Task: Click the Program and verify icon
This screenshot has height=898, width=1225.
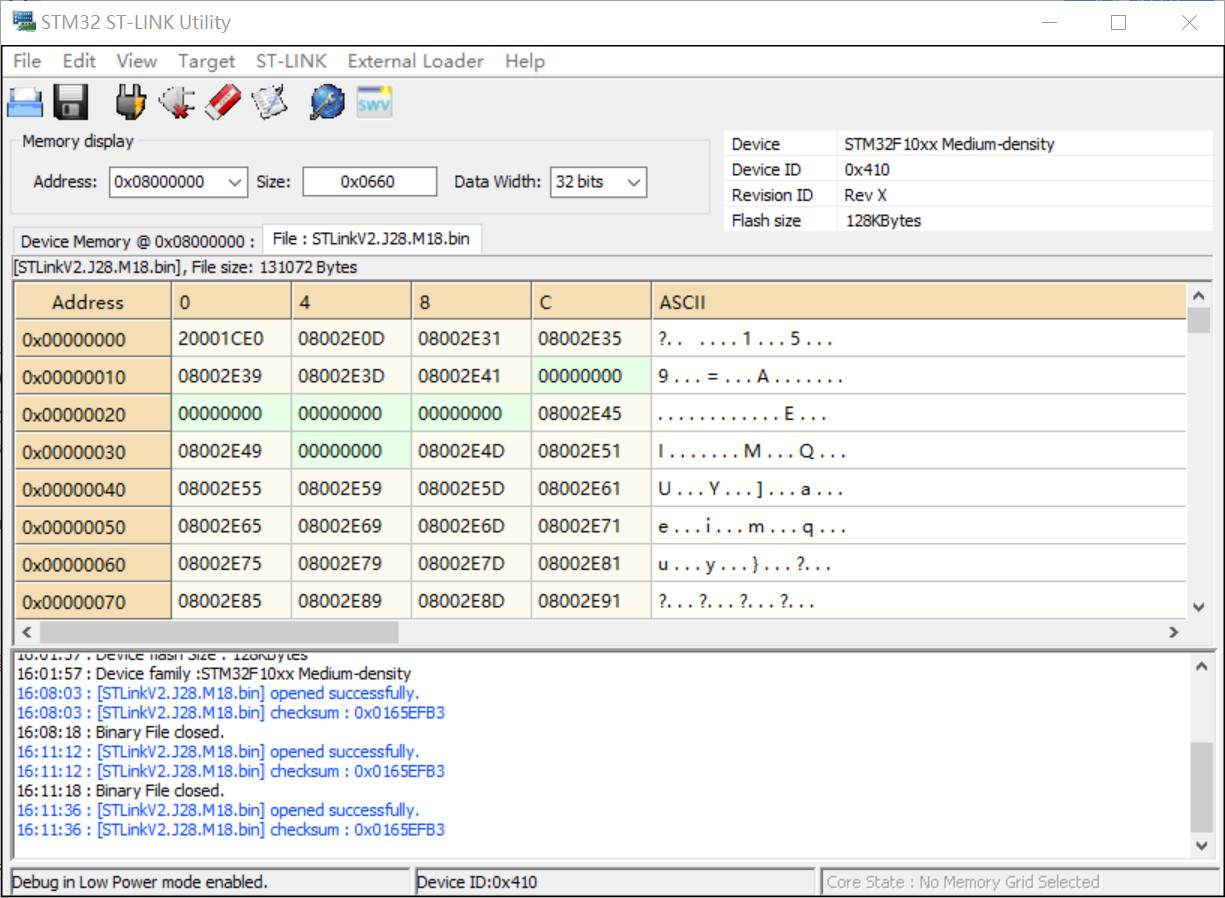Action: click(269, 102)
